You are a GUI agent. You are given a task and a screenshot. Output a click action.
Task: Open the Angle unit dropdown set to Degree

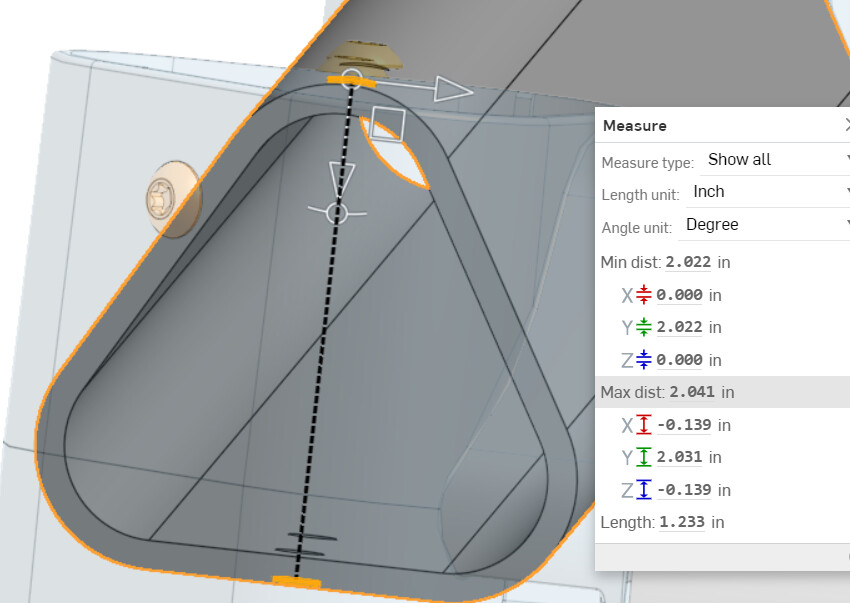click(764, 224)
